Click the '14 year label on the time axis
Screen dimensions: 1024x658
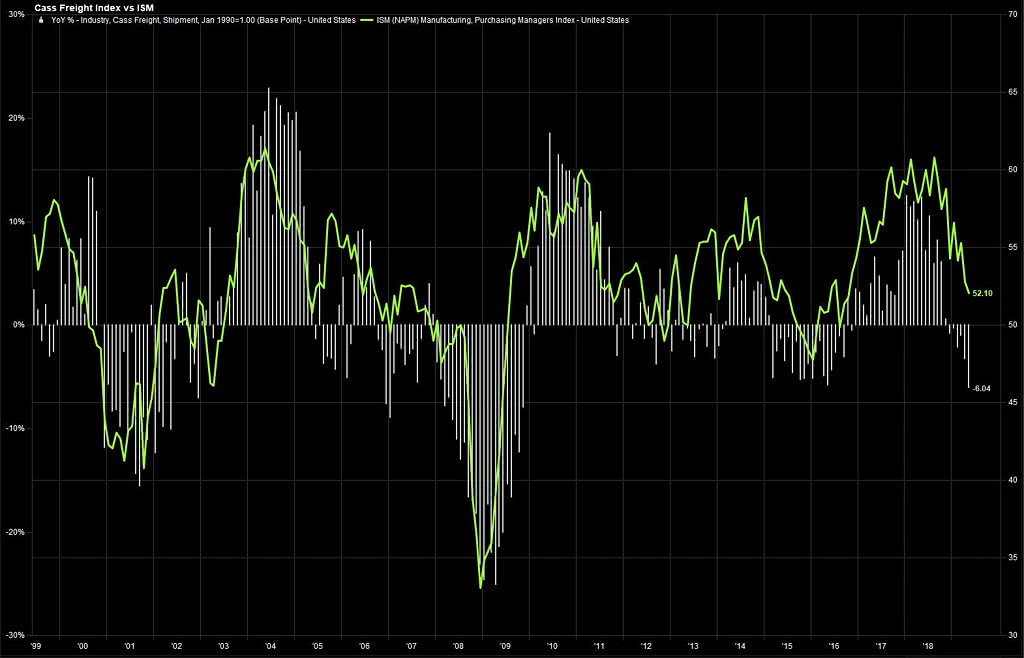pos(741,646)
